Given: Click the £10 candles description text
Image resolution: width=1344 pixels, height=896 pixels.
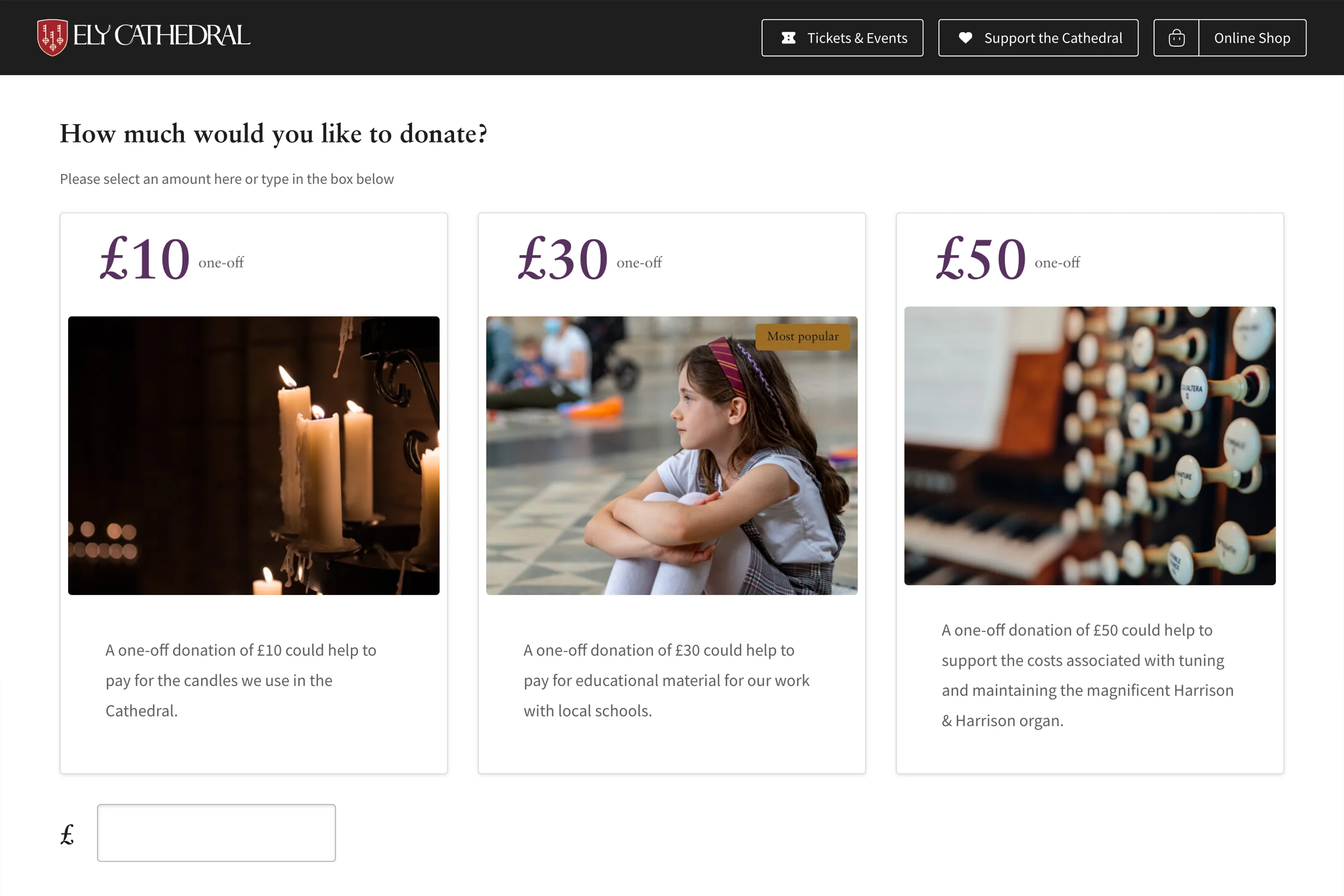Looking at the screenshot, I should [241, 680].
